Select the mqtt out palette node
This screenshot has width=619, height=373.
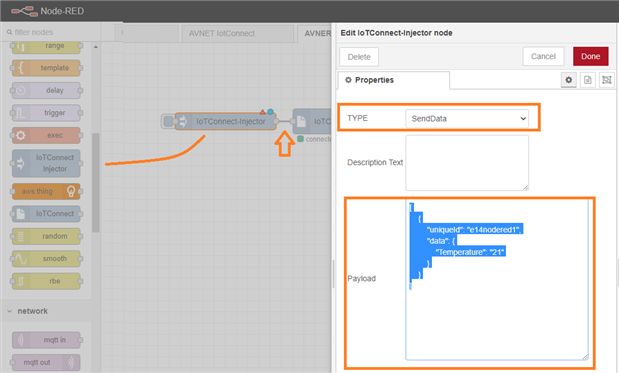(47, 362)
